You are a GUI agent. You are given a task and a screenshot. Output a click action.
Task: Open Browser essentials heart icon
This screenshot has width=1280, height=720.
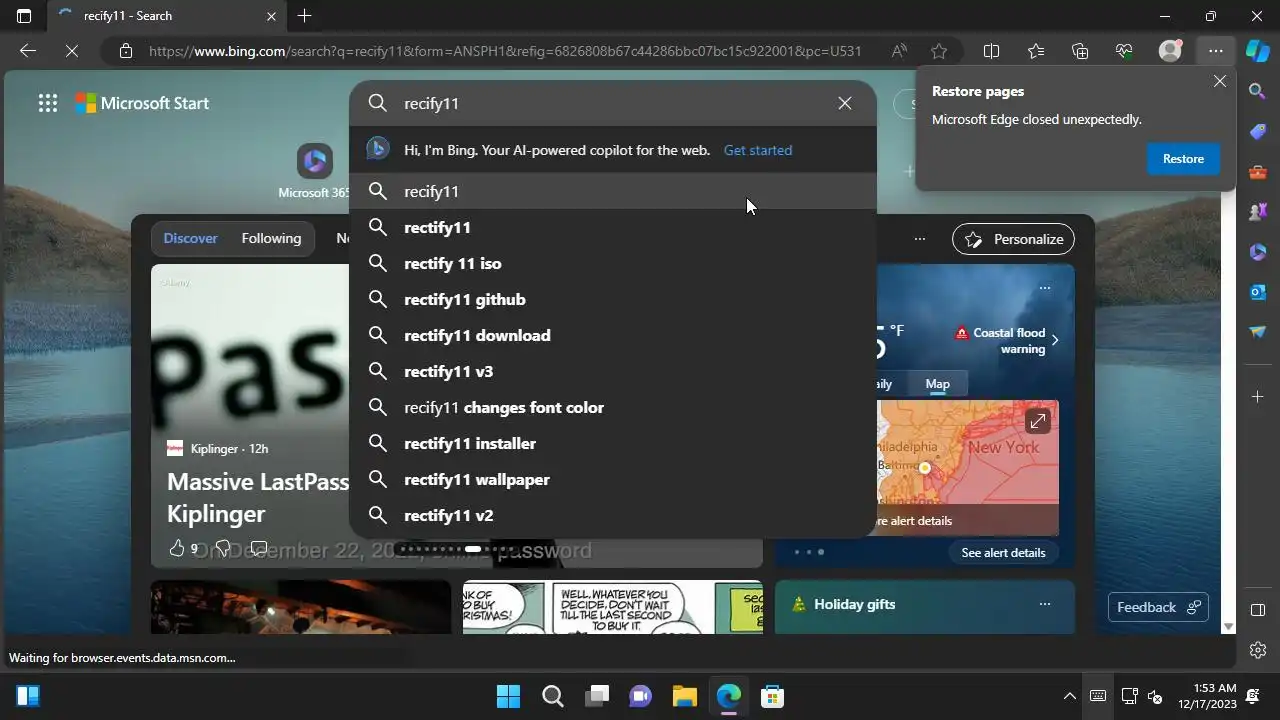(x=1124, y=51)
